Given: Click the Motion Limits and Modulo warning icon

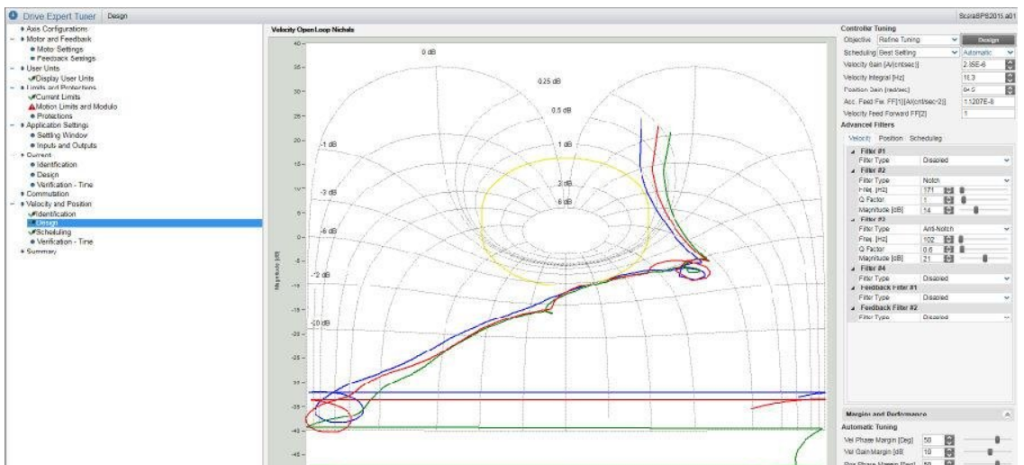Looking at the screenshot, I should tap(32, 106).
